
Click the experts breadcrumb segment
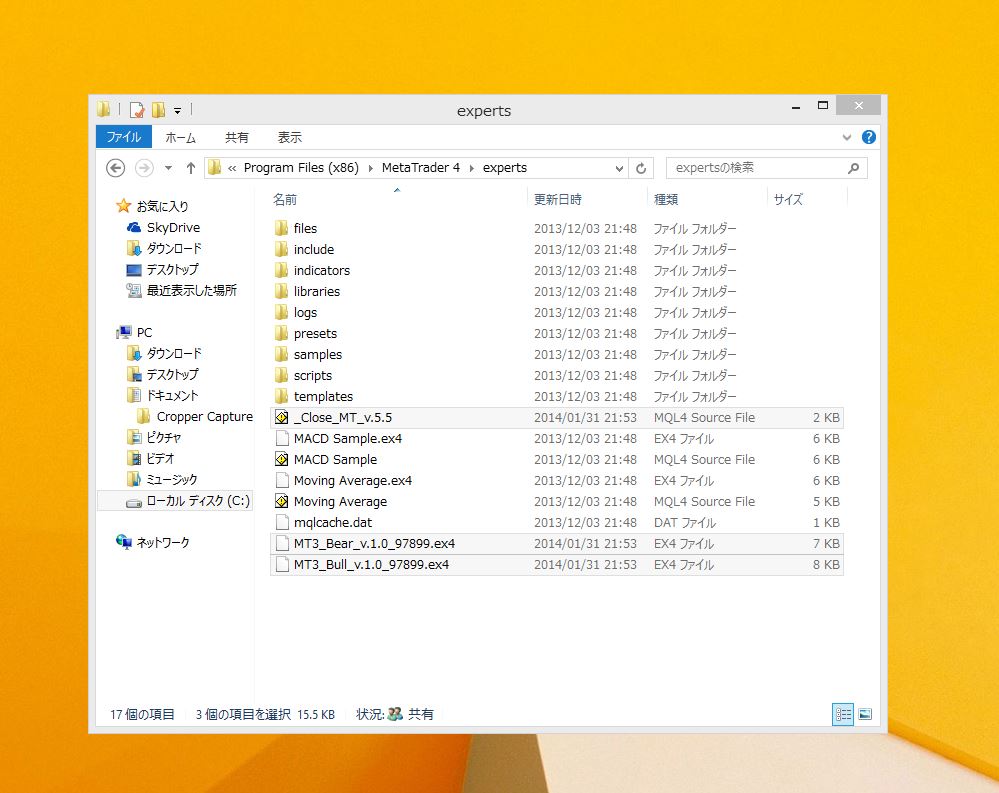coord(505,168)
